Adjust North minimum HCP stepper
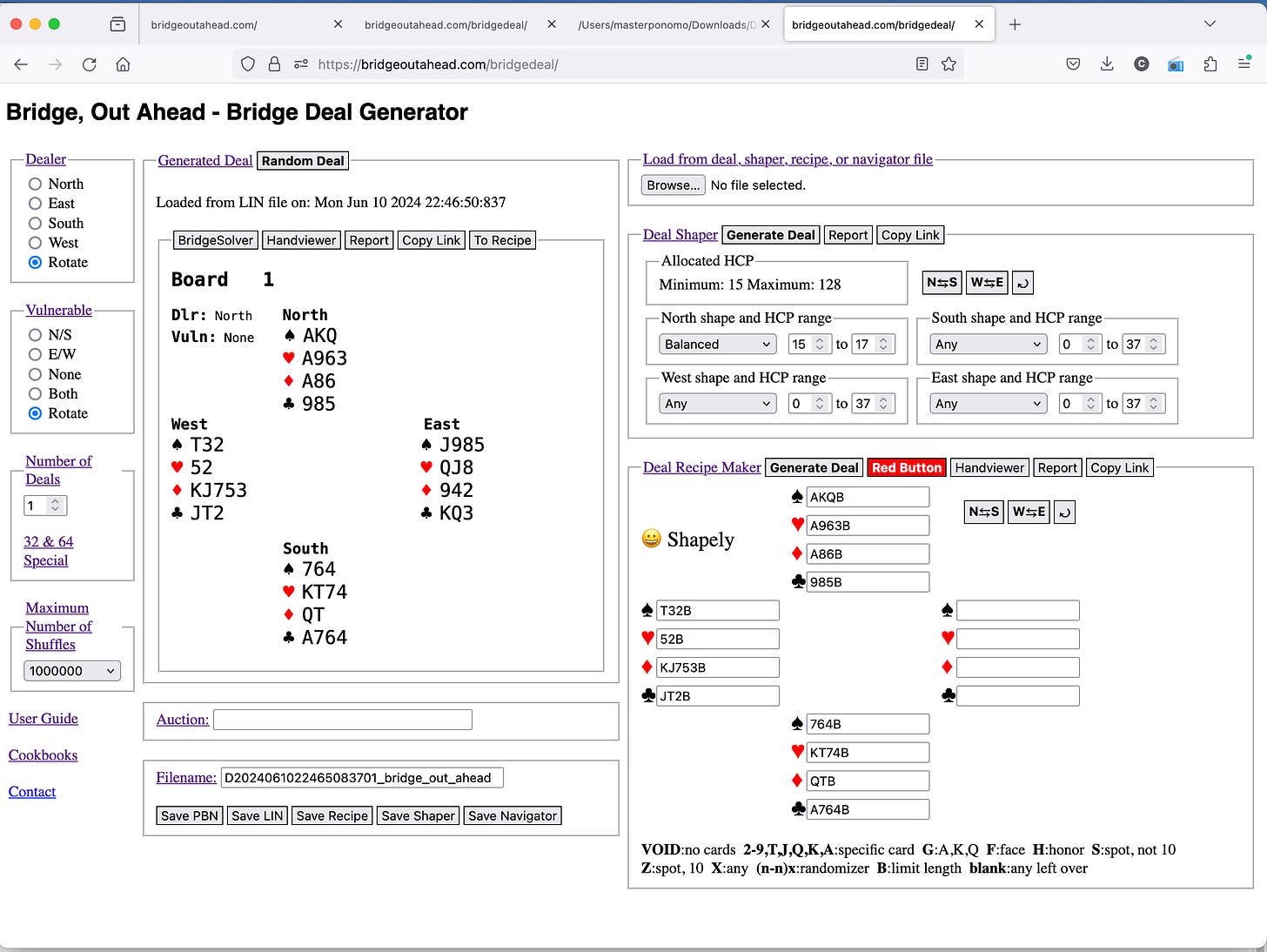The image size is (1267, 952). tap(819, 344)
